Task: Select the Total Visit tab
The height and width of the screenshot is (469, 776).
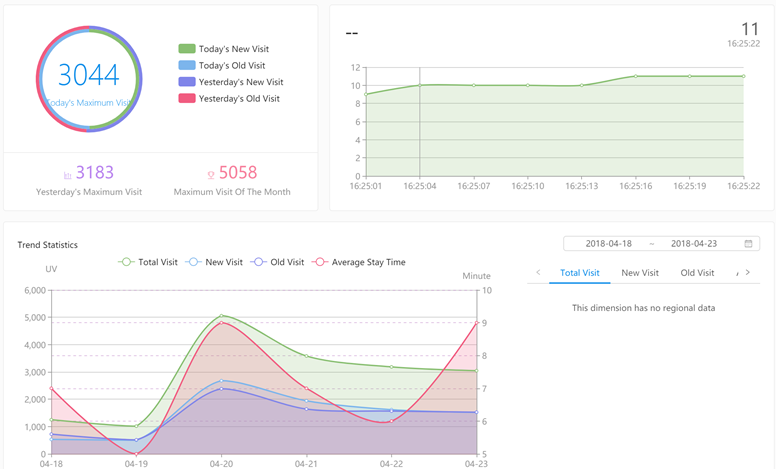Action: (580, 273)
